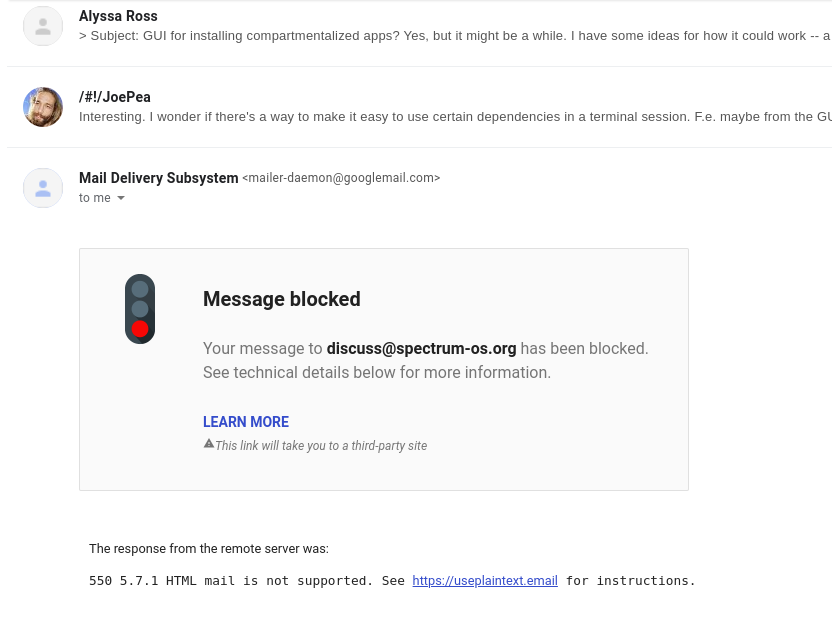Open the useplaintext.email link

[x=485, y=581]
